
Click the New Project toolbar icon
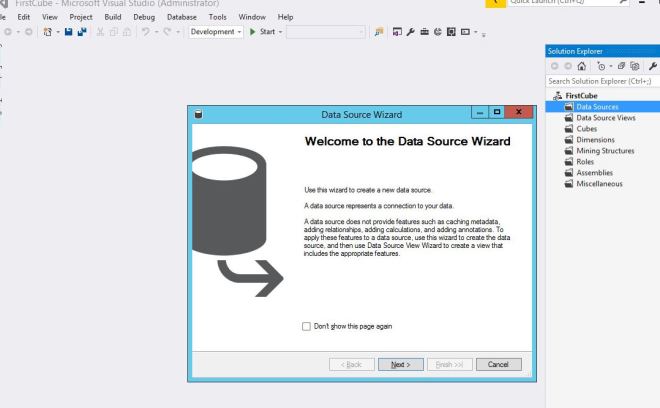click(x=47, y=33)
